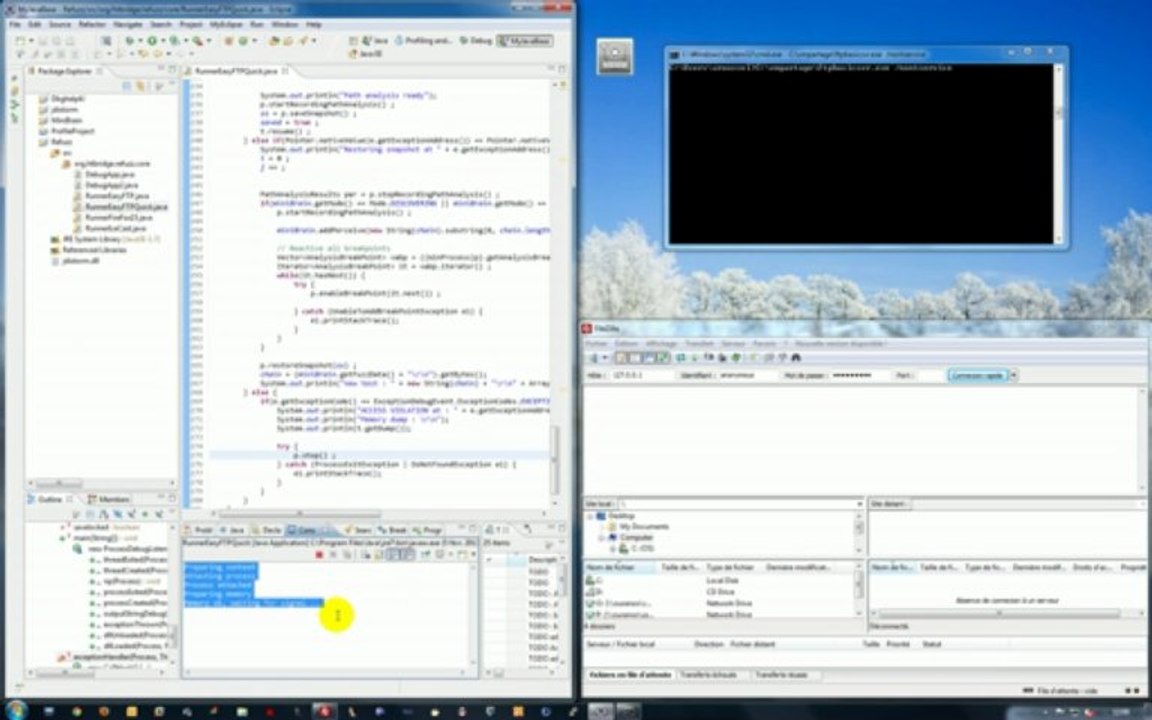Select the RunnerEasyFTPQuick.java editor tab
The width and height of the screenshot is (1152, 720).
pyautogui.click(x=235, y=71)
